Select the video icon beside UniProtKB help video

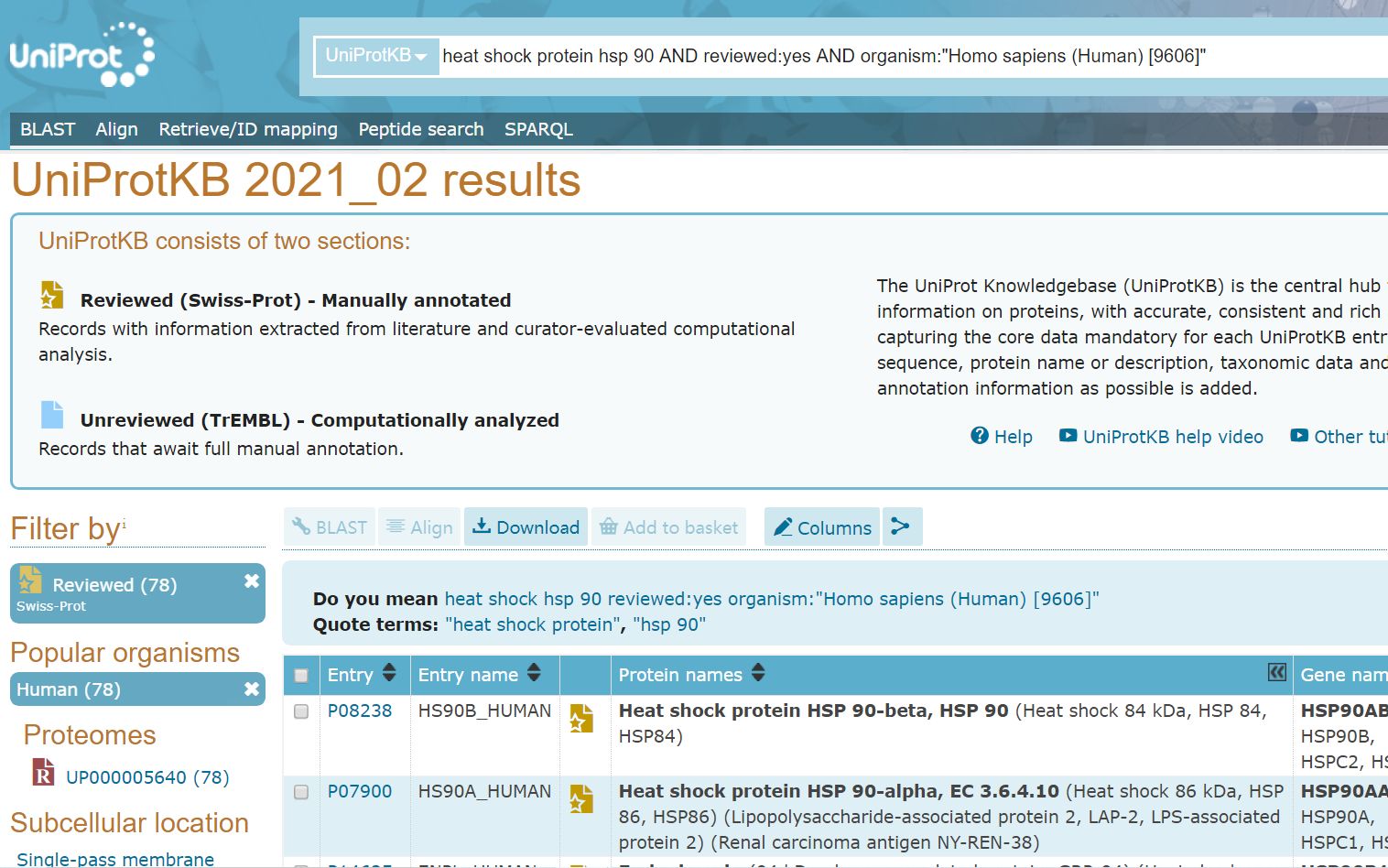[1068, 436]
